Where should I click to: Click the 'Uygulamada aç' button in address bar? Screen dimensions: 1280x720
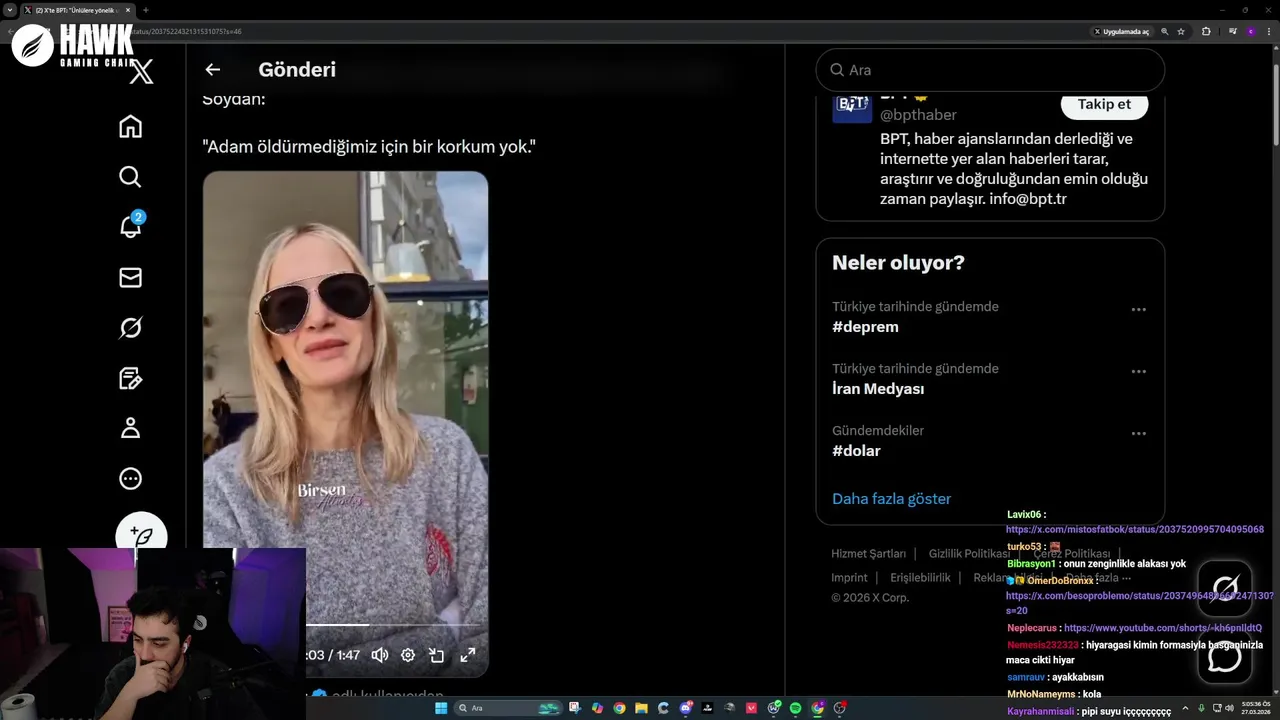[x=1122, y=31]
